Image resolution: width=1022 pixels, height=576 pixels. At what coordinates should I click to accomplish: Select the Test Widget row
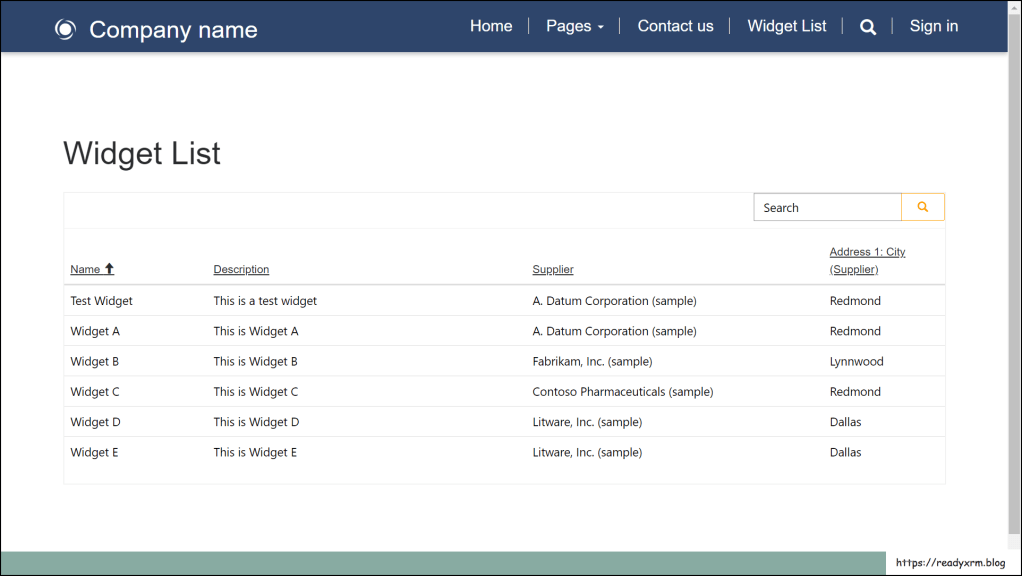pos(101,301)
